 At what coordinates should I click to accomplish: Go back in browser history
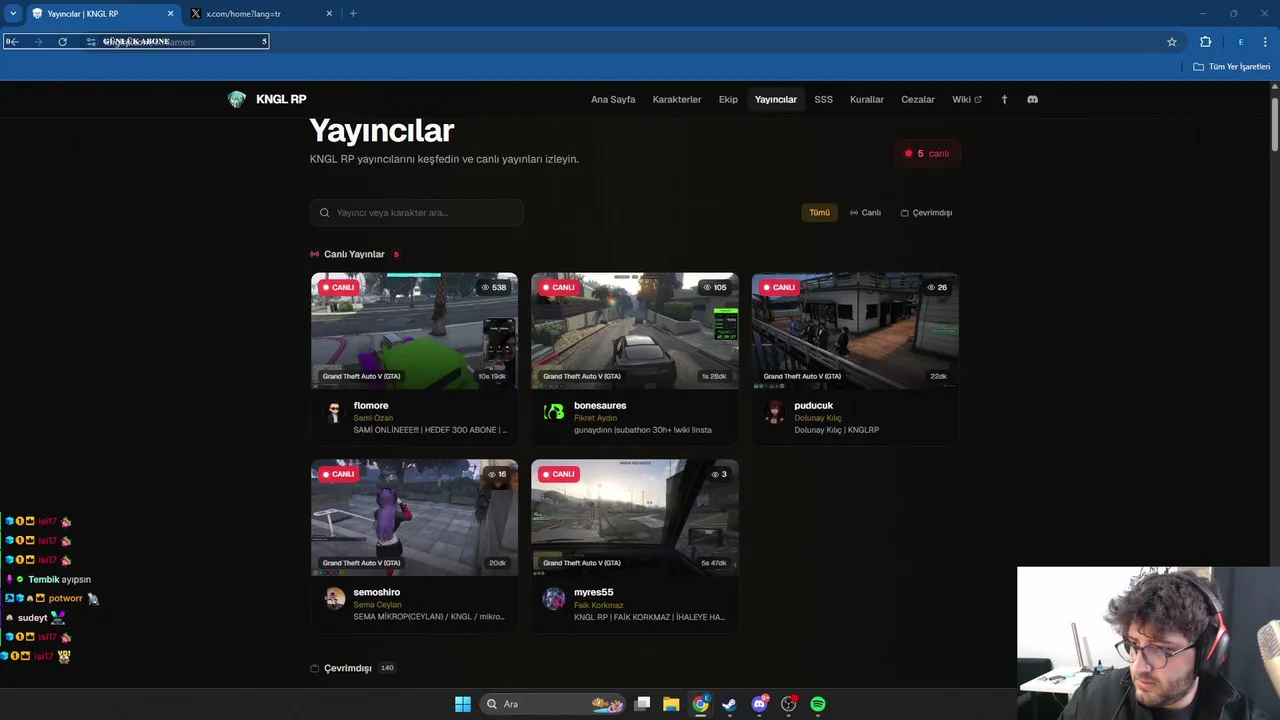tap(14, 42)
